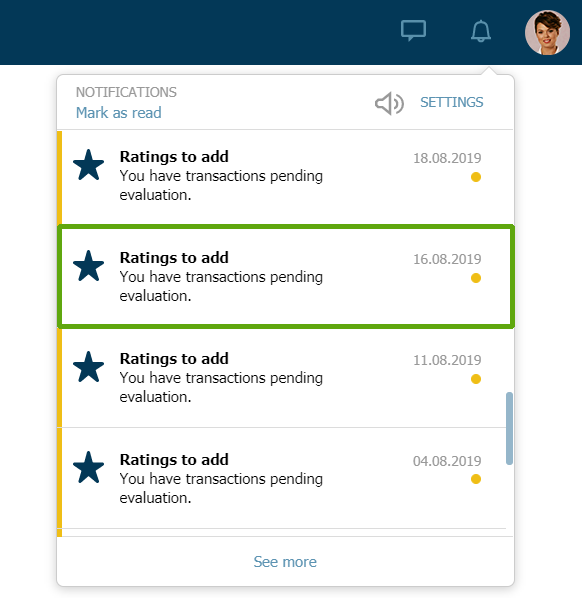Open the Ratings to add notification dated 18.08.2019

[285, 177]
